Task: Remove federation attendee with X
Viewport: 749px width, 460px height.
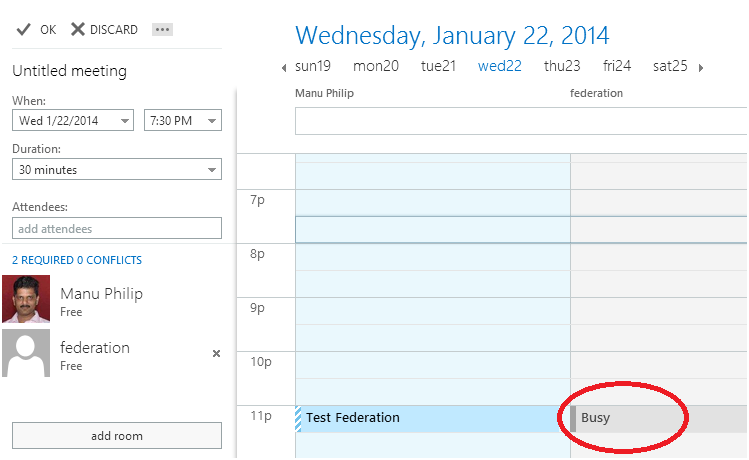Action: click(216, 353)
